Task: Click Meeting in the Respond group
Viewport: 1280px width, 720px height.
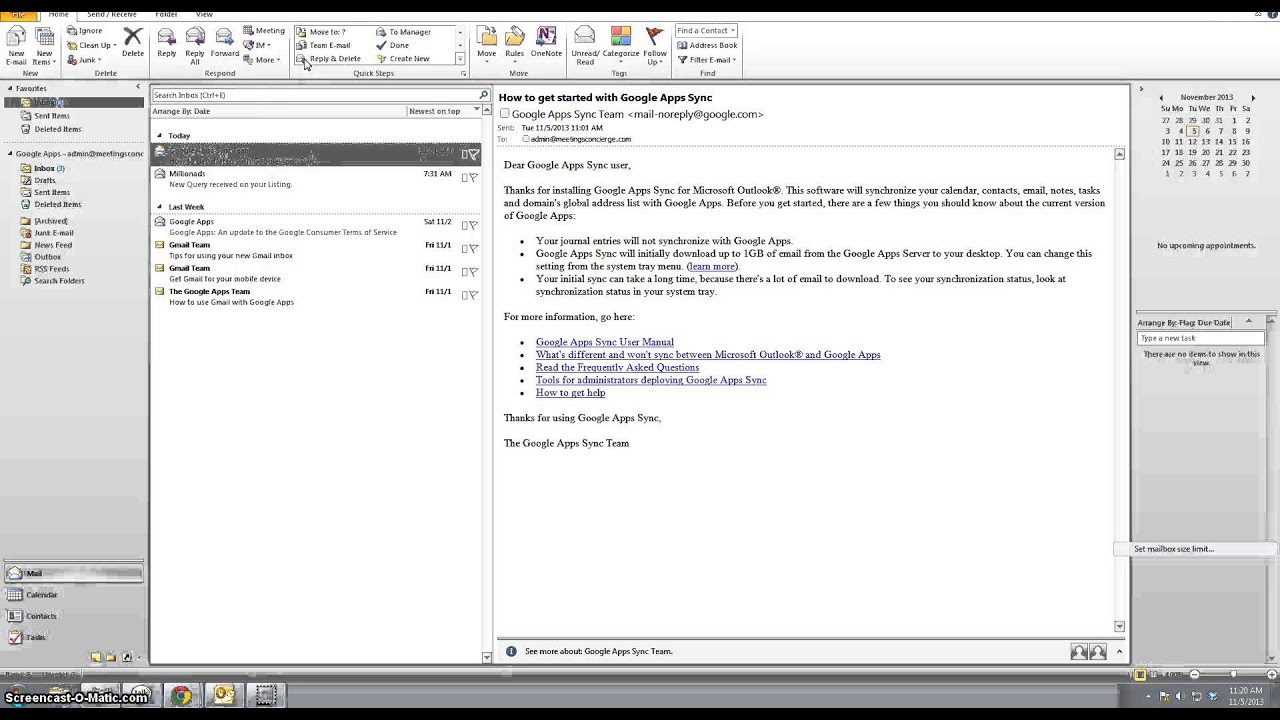Action: (x=264, y=31)
